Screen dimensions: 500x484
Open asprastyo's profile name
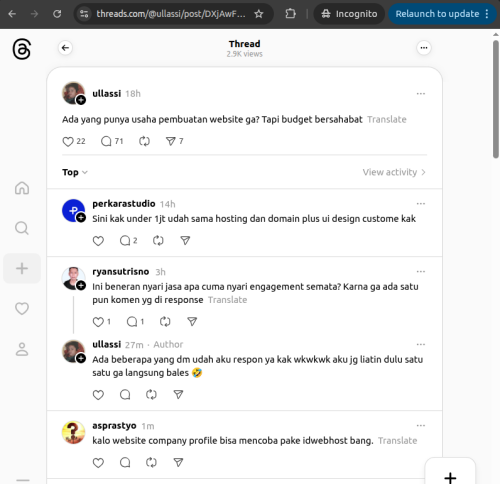(x=114, y=426)
